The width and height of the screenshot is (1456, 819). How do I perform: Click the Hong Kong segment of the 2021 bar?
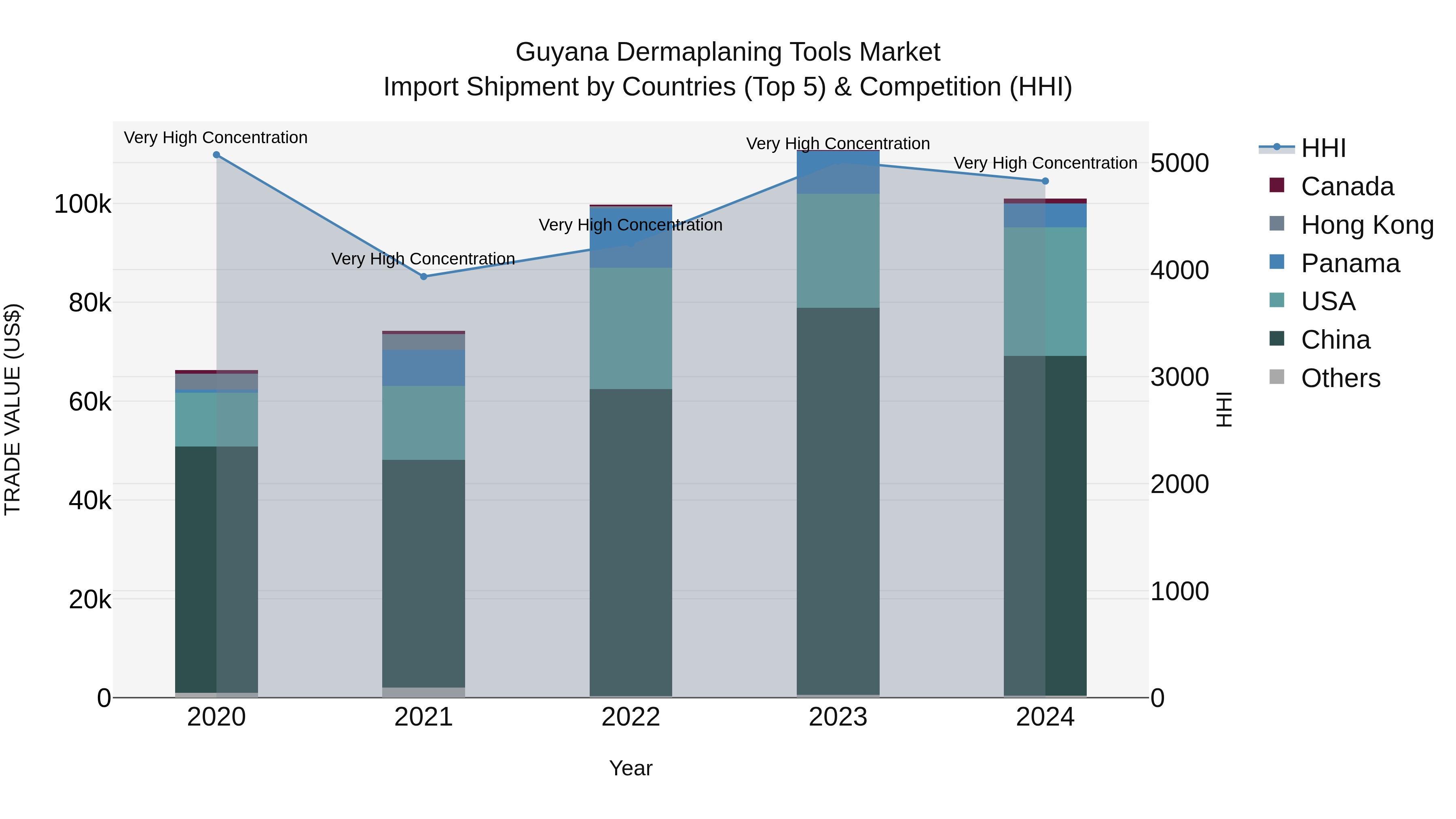click(424, 342)
